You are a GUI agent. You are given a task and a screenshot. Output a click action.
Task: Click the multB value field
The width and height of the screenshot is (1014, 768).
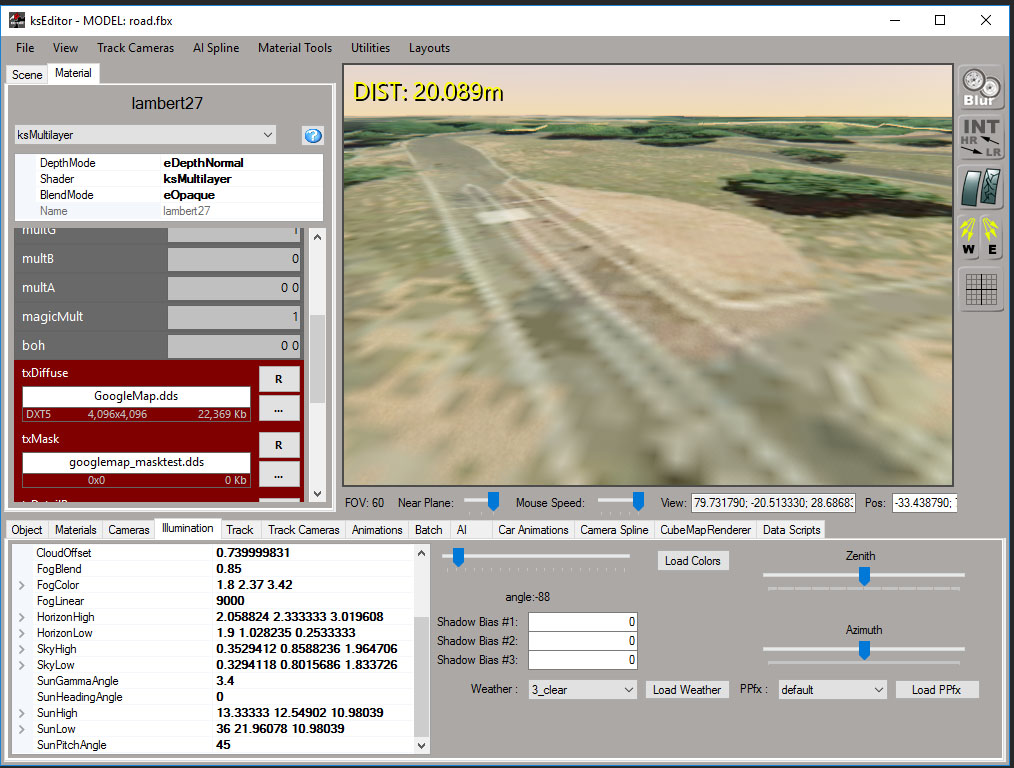point(234,259)
